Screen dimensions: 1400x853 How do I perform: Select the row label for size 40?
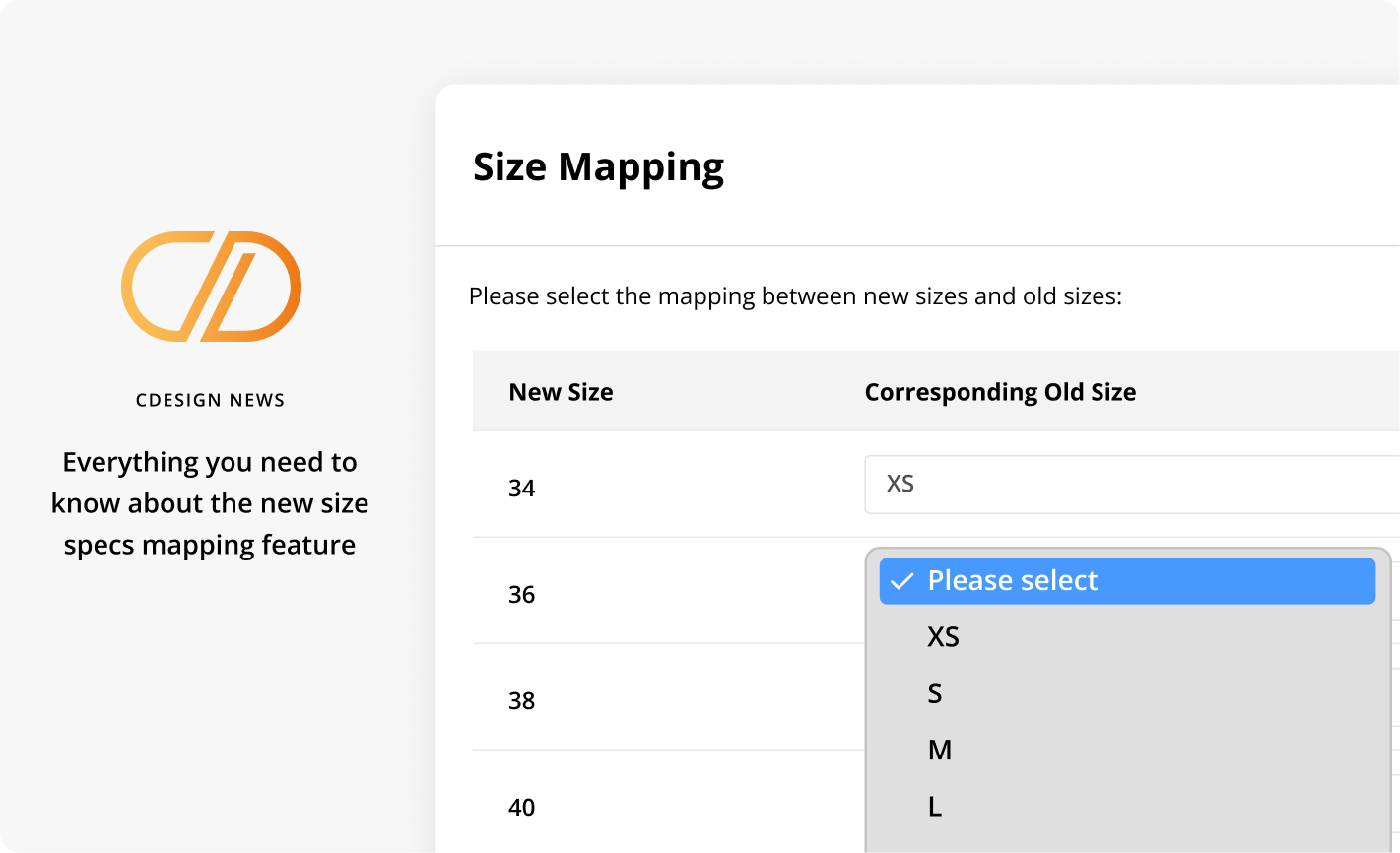(522, 808)
